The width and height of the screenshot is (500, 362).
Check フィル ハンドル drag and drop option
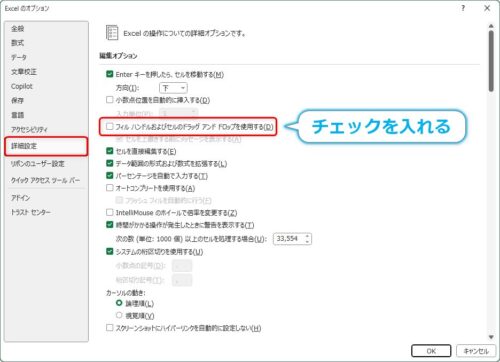point(109,127)
